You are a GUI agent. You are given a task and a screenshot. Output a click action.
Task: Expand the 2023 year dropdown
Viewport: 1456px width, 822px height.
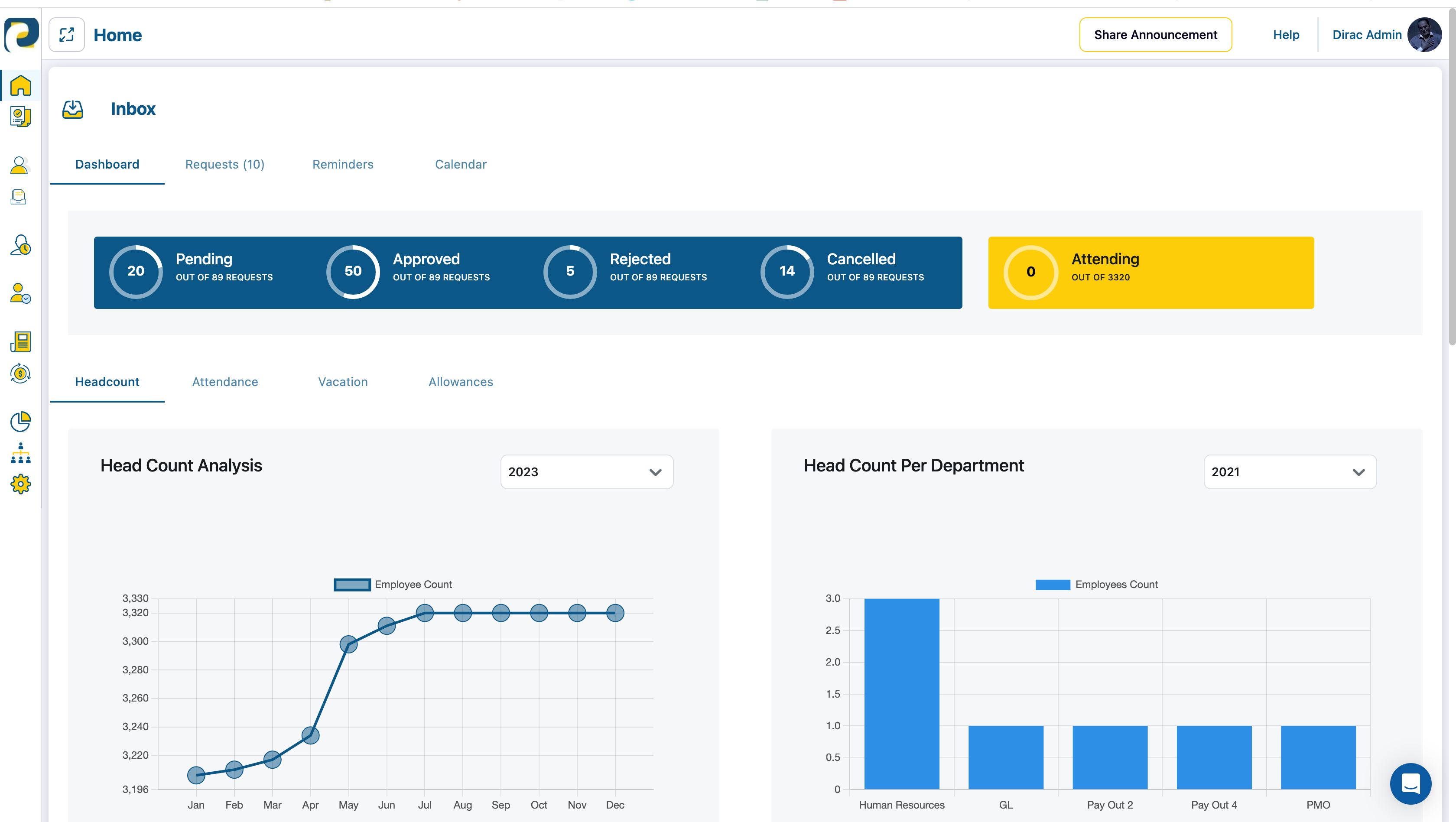pos(587,471)
